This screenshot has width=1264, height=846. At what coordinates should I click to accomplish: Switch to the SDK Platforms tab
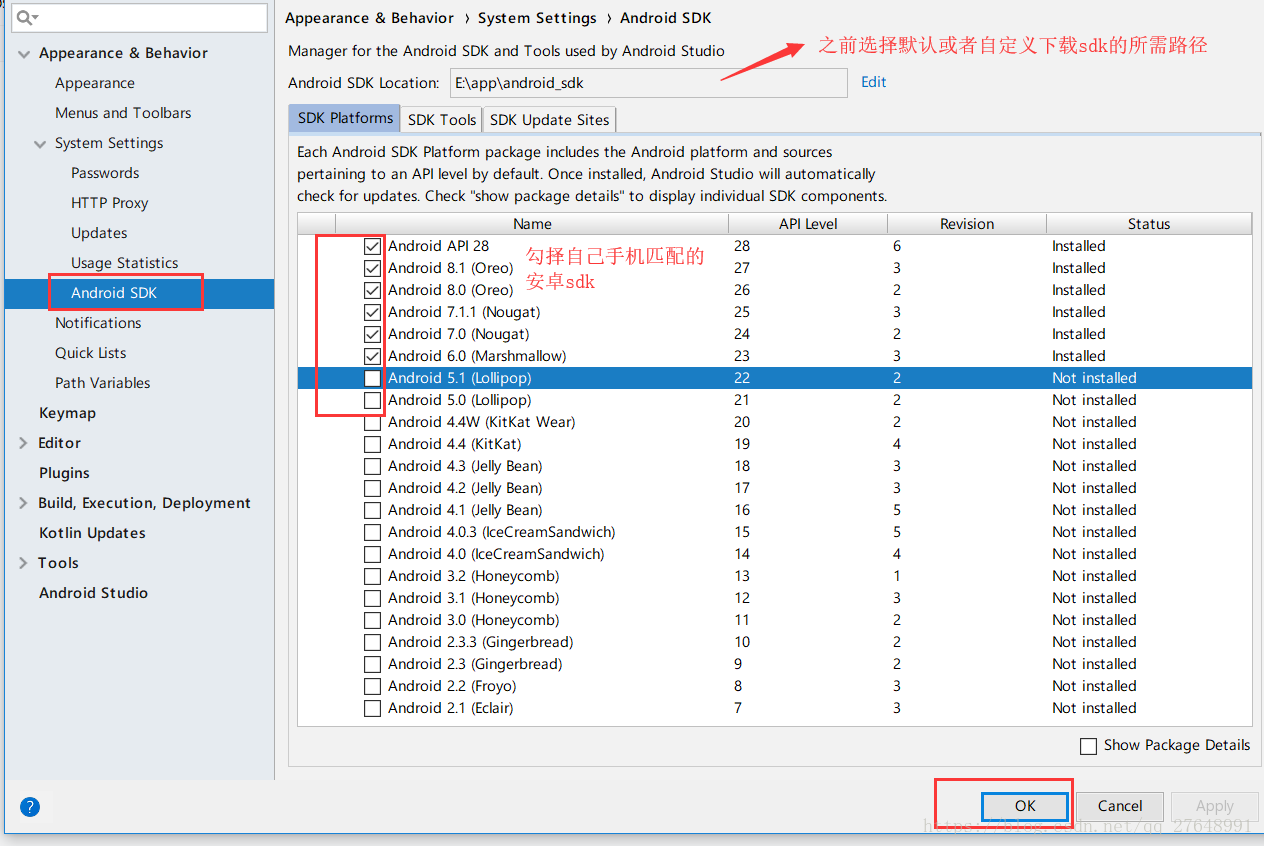click(345, 118)
